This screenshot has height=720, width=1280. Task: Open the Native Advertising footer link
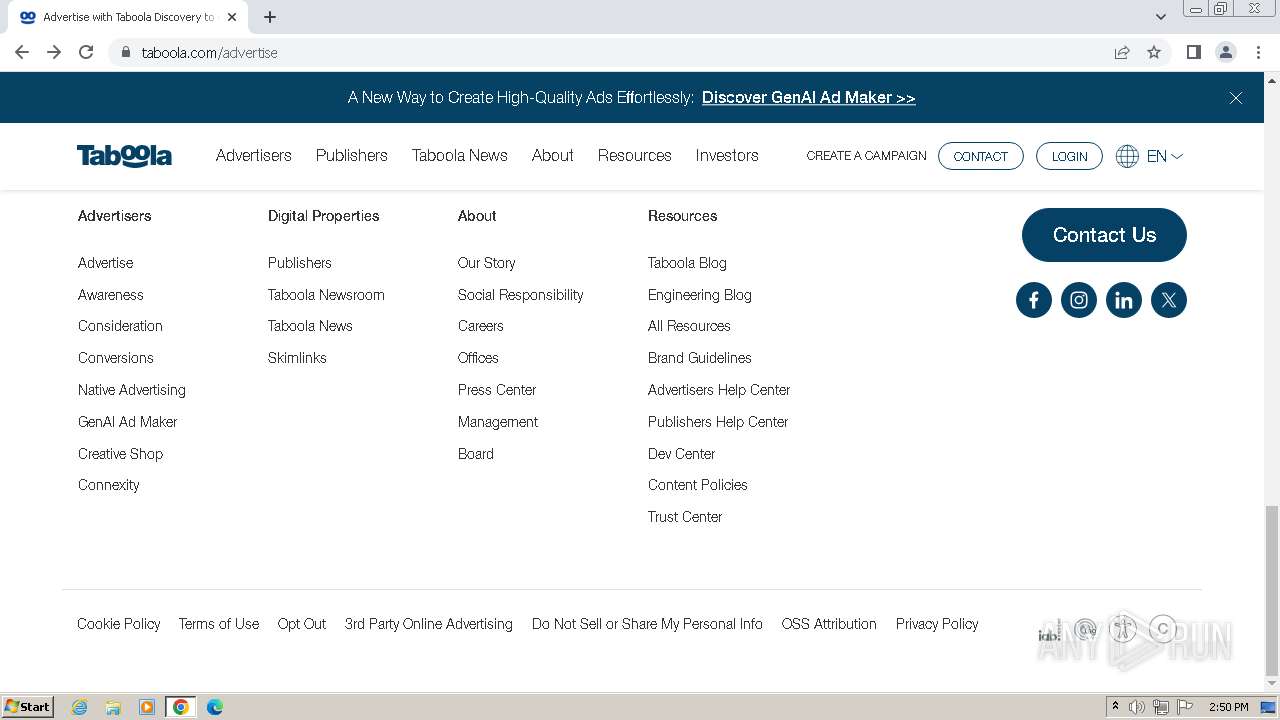pyautogui.click(x=132, y=390)
